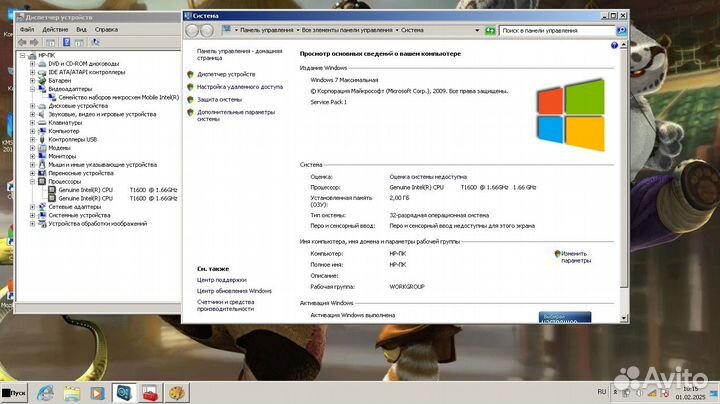Expand IDE ATA/ATAPI контроллеры node
Image resolution: width=720 pixels, height=404 pixels.
point(33,72)
